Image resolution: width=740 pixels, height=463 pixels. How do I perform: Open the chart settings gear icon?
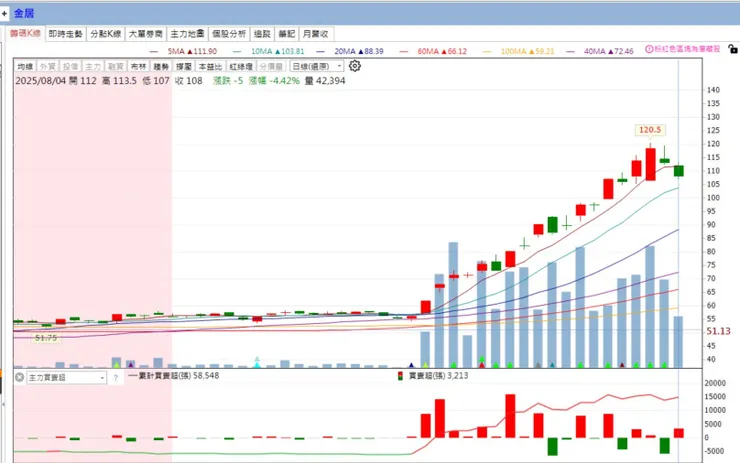tap(355, 66)
